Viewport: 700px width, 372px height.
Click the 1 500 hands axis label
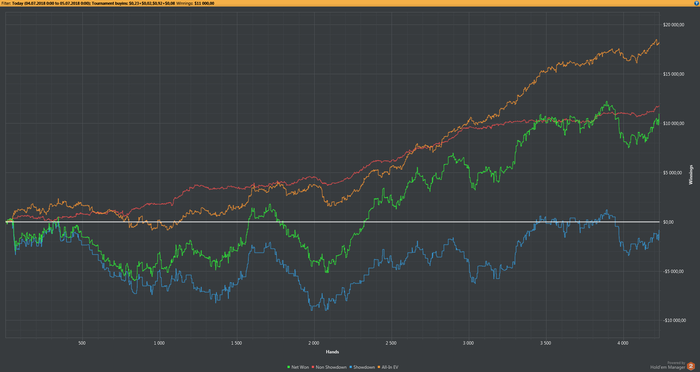(x=237, y=343)
